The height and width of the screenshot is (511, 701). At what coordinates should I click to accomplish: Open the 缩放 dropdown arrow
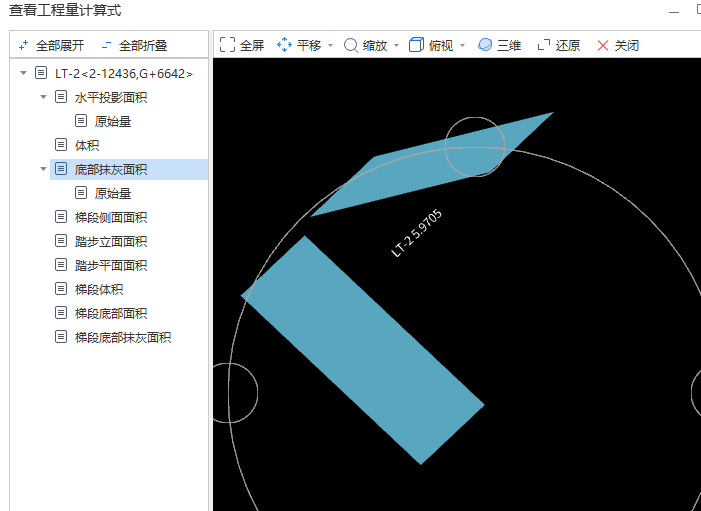click(x=396, y=45)
